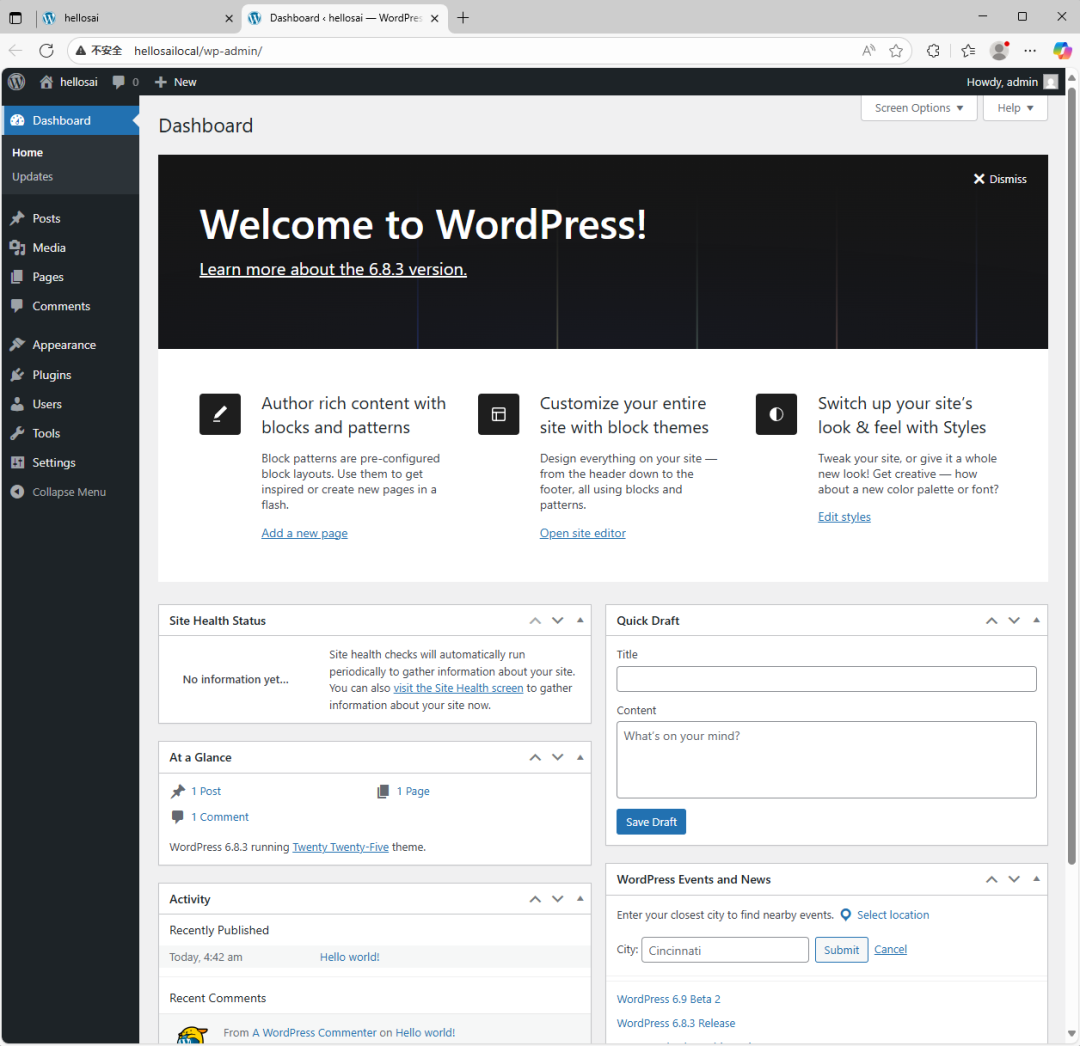Click the Plugins icon in sidebar
The height and width of the screenshot is (1046, 1080).
[17, 375]
